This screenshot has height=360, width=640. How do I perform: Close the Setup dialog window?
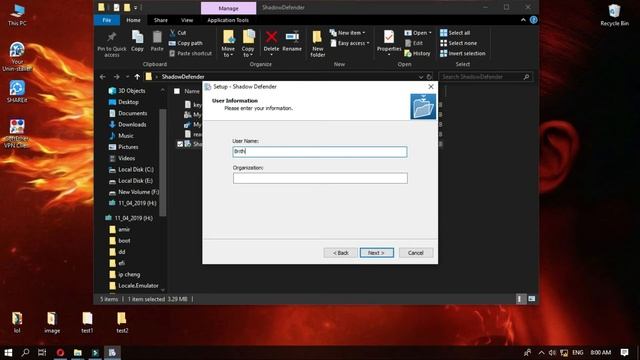pyautogui.click(x=431, y=87)
